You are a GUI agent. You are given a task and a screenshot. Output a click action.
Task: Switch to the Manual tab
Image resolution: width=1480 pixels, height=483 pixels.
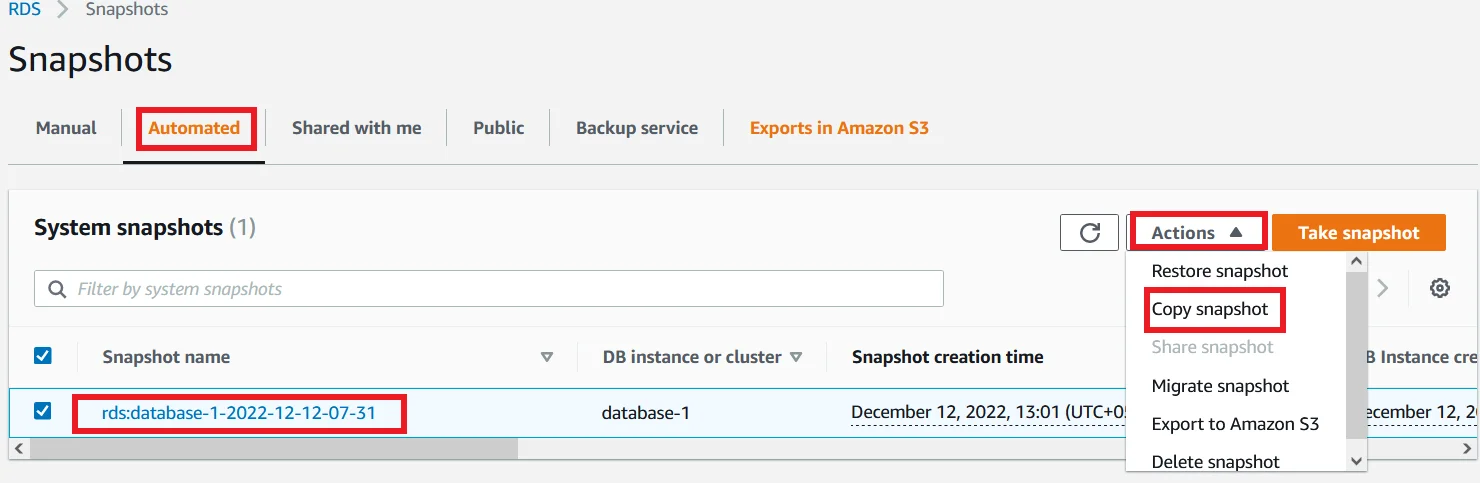66,128
